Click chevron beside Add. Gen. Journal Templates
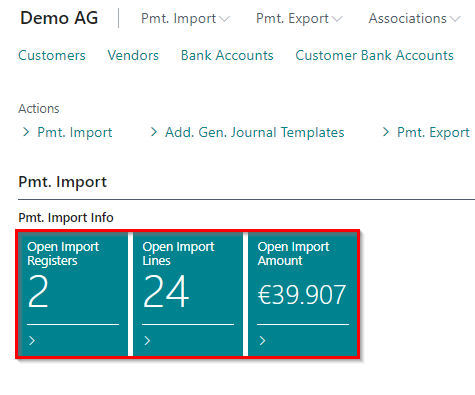The image size is (475, 395). (x=154, y=132)
